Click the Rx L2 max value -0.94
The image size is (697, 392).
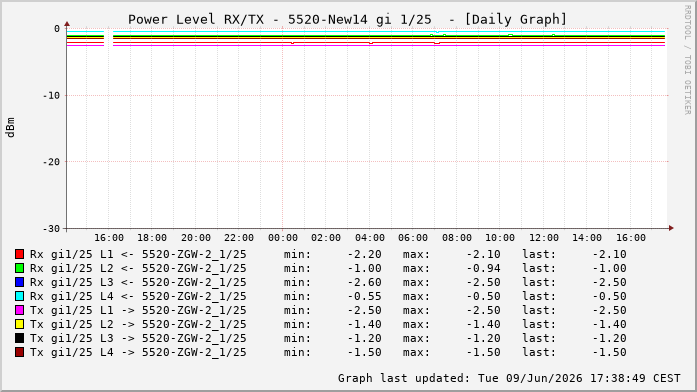[483, 268]
